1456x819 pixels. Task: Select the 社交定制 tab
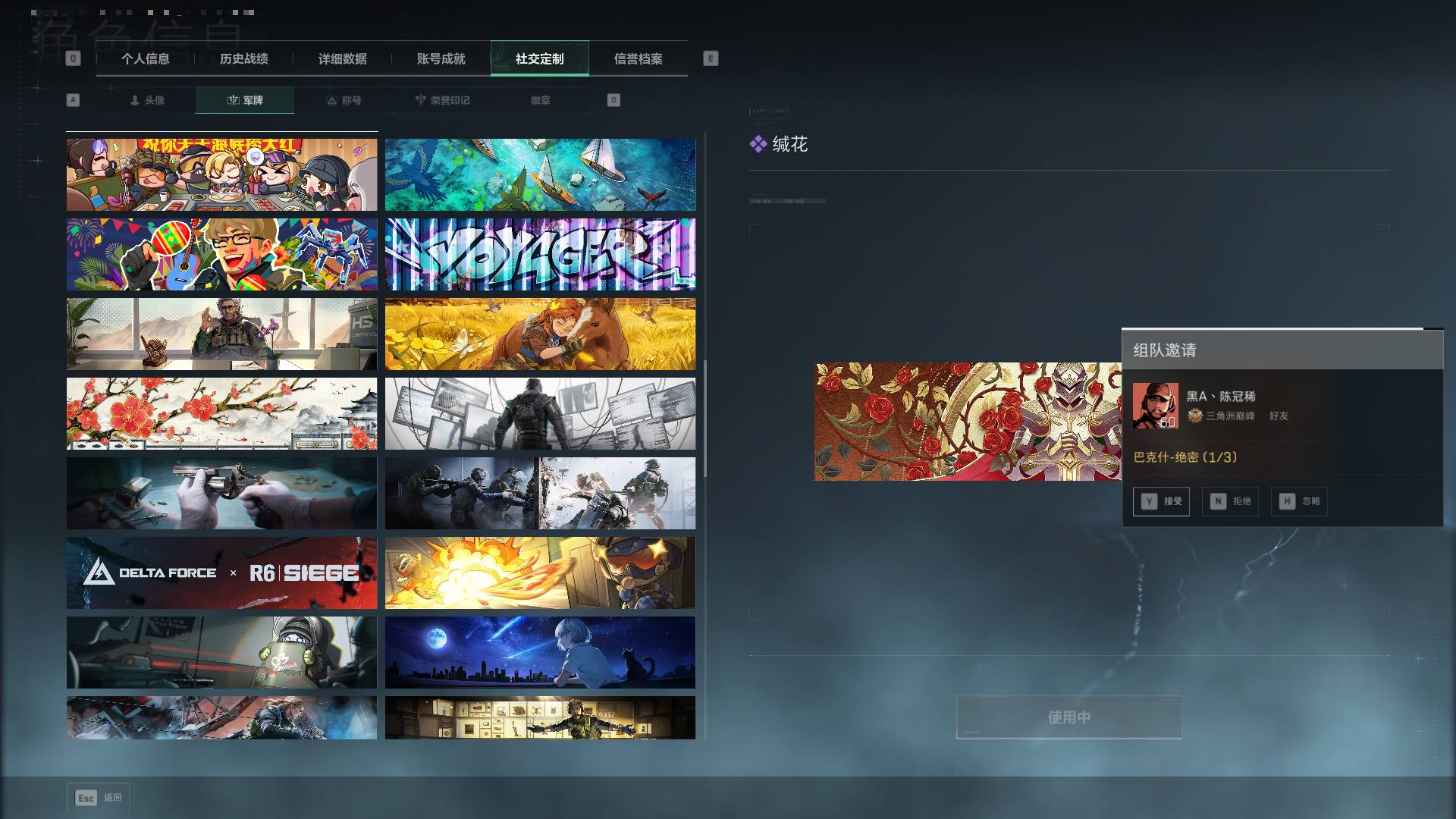539,58
